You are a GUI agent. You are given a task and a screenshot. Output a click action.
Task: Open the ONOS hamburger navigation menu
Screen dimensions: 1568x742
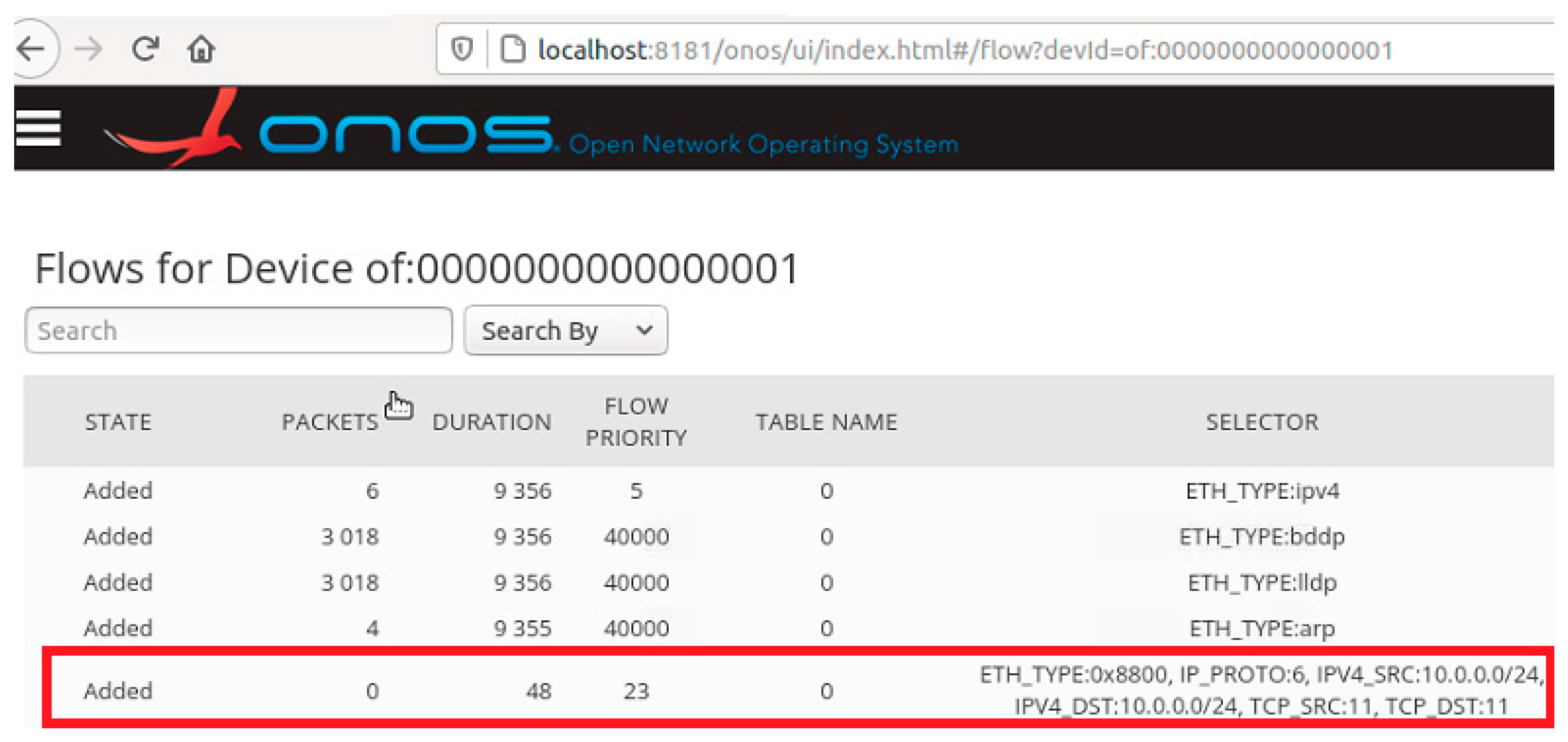click(x=38, y=128)
